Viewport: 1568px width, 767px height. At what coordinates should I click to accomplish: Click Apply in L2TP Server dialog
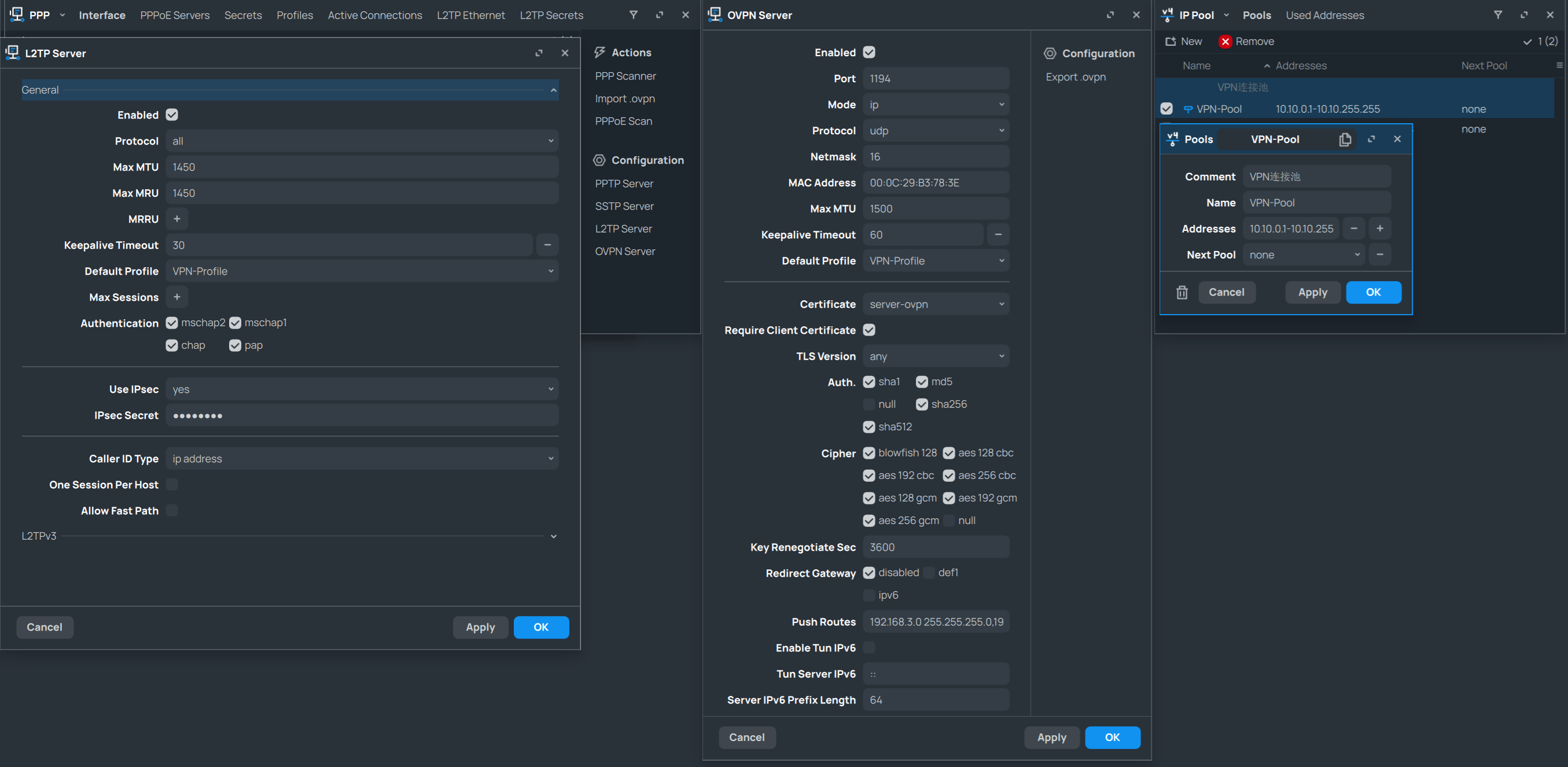pyautogui.click(x=480, y=627)
